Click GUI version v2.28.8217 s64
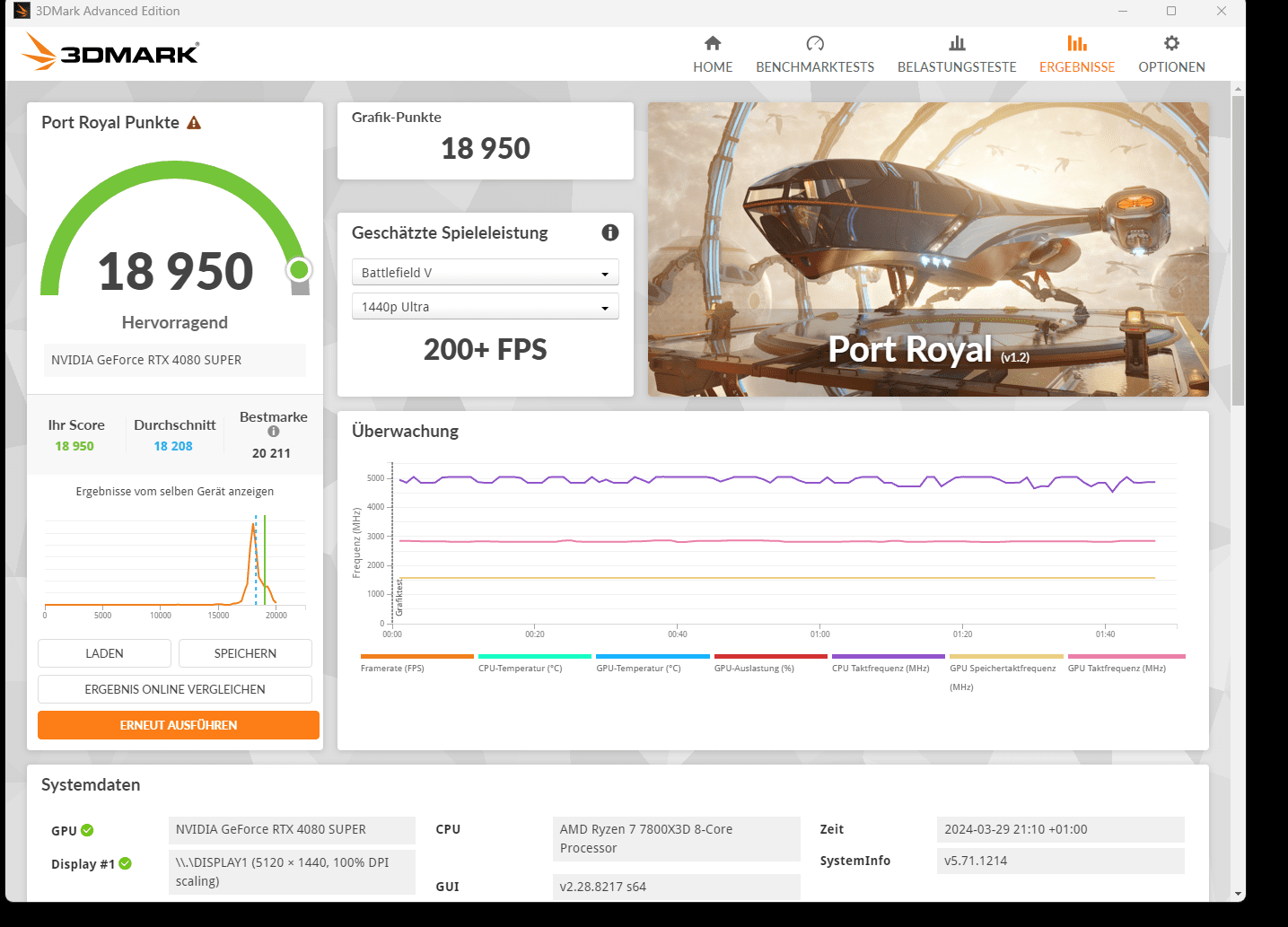This screenshot has height=927, width=1288. (677, 887)
